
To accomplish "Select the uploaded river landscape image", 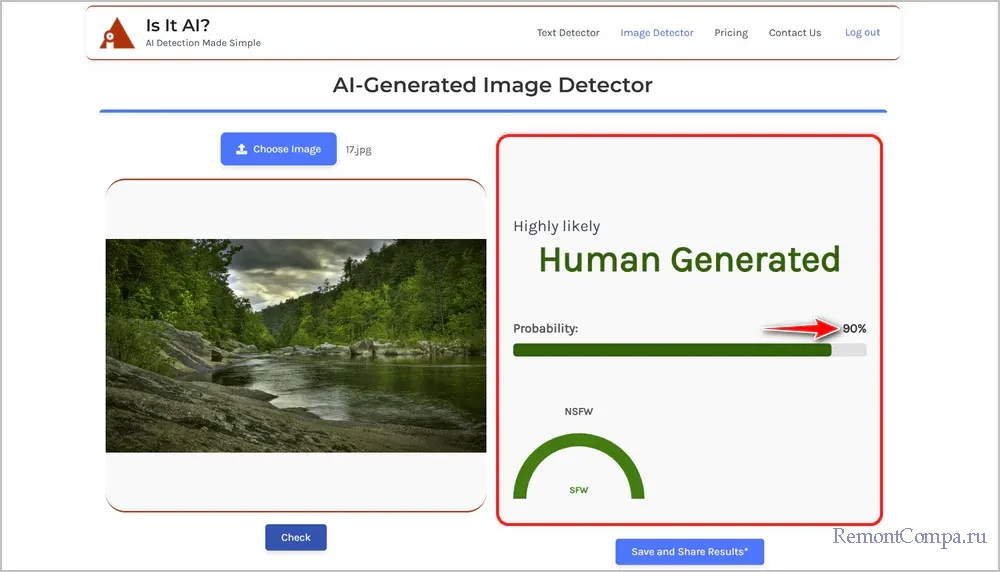I will click(296, 345).
